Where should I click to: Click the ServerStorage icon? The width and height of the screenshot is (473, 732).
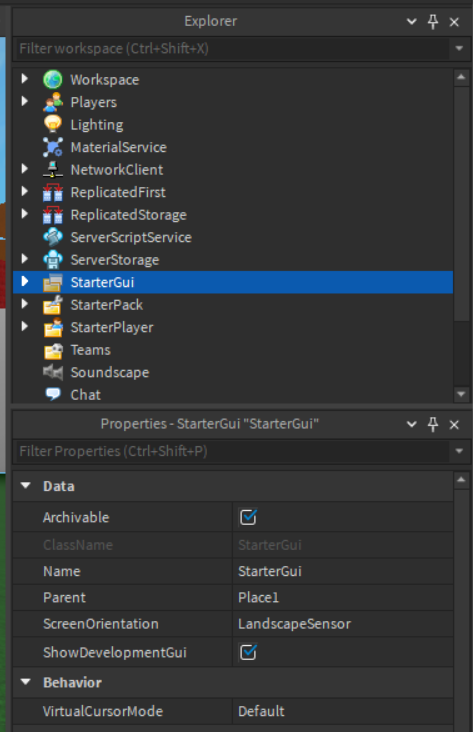53,260
